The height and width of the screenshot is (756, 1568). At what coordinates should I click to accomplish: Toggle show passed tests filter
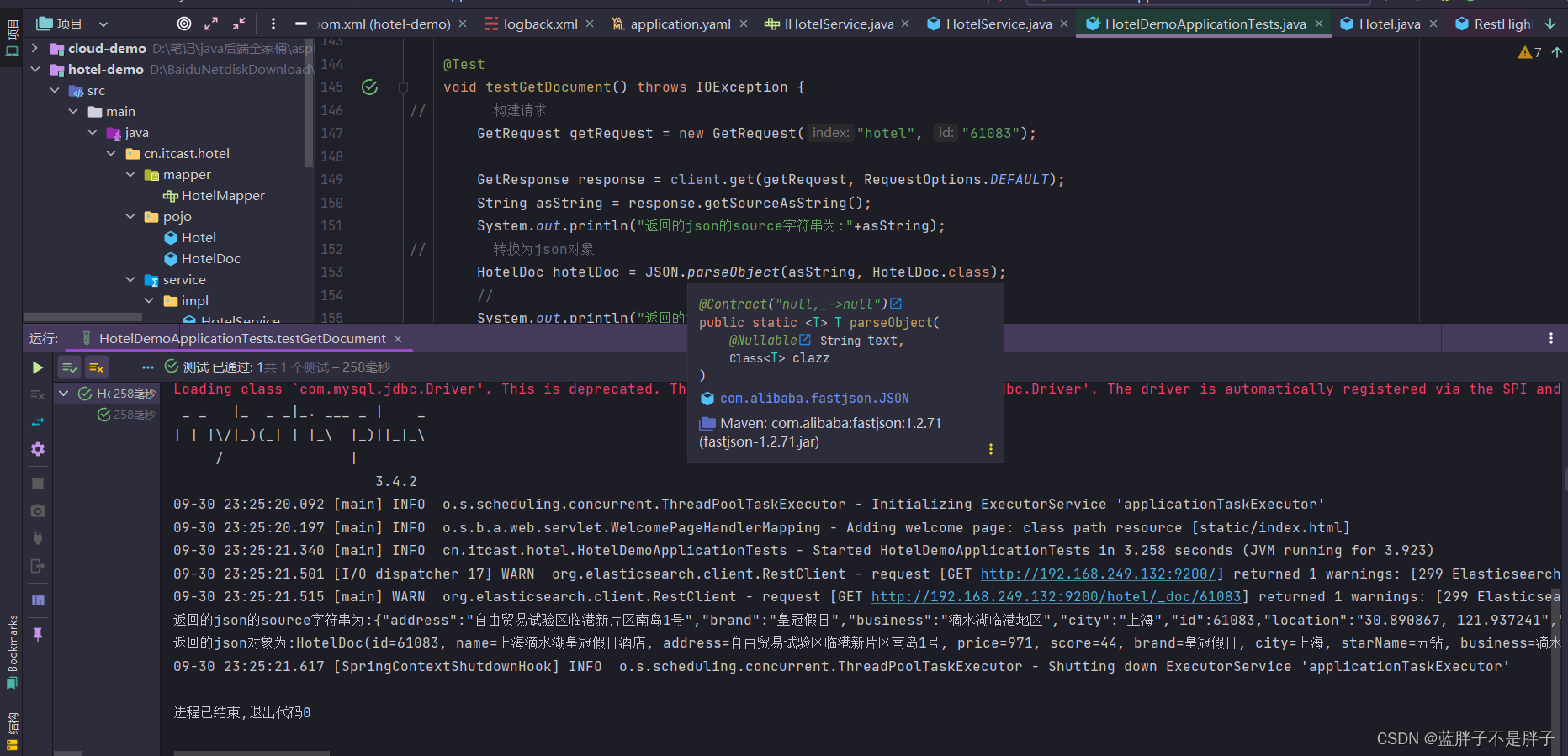[69, 367]
